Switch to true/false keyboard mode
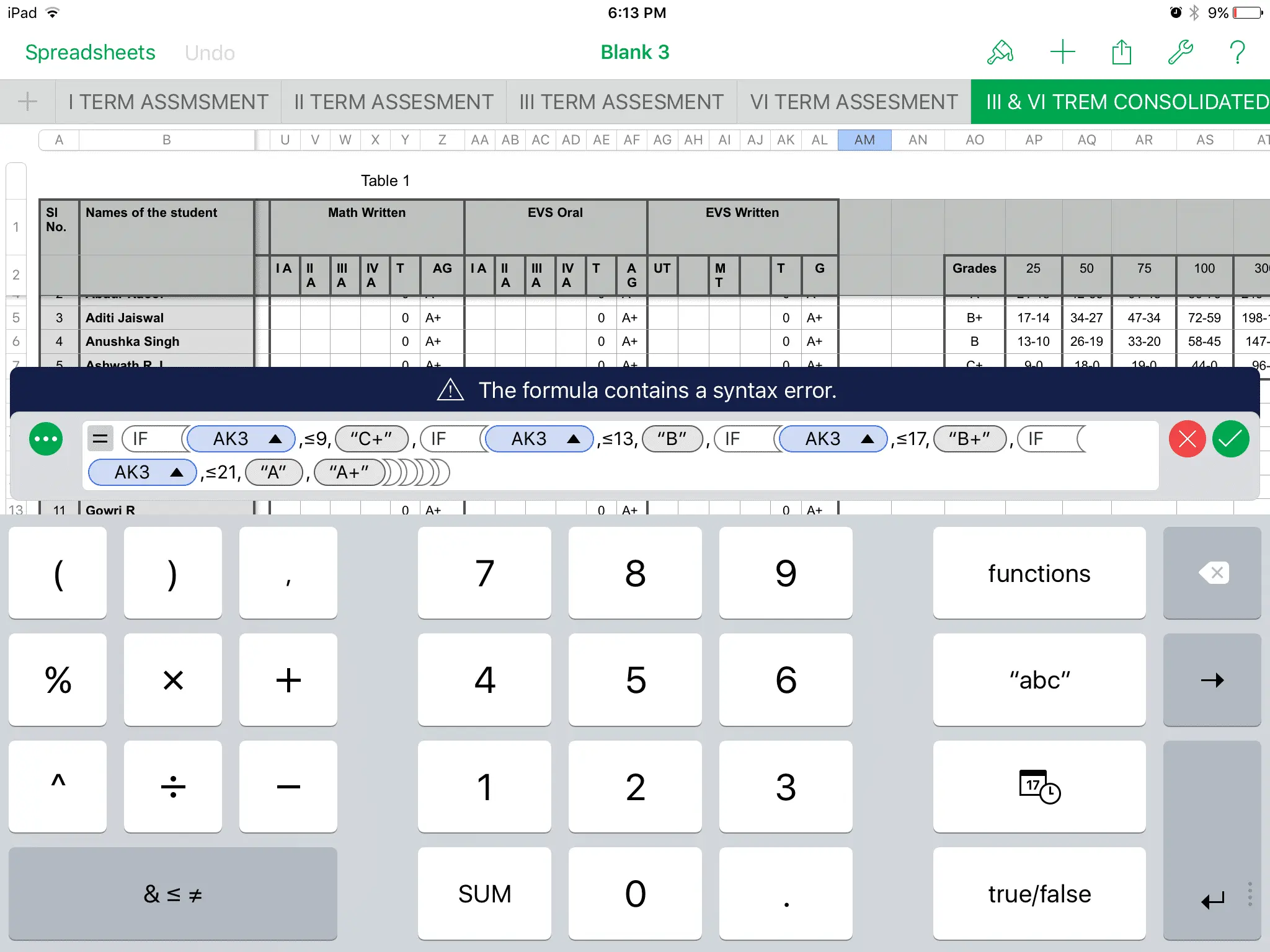Image resolution: width=1270 pixels, height=952 pixels. click(x=1039, y=894)
